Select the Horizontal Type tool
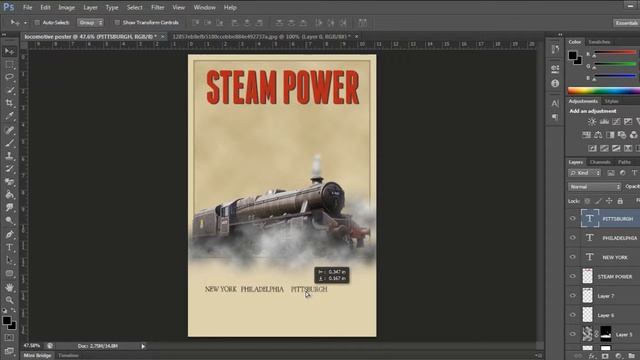Image resolution: width=640 pixels, height=360 pixels. coord(9,247)
